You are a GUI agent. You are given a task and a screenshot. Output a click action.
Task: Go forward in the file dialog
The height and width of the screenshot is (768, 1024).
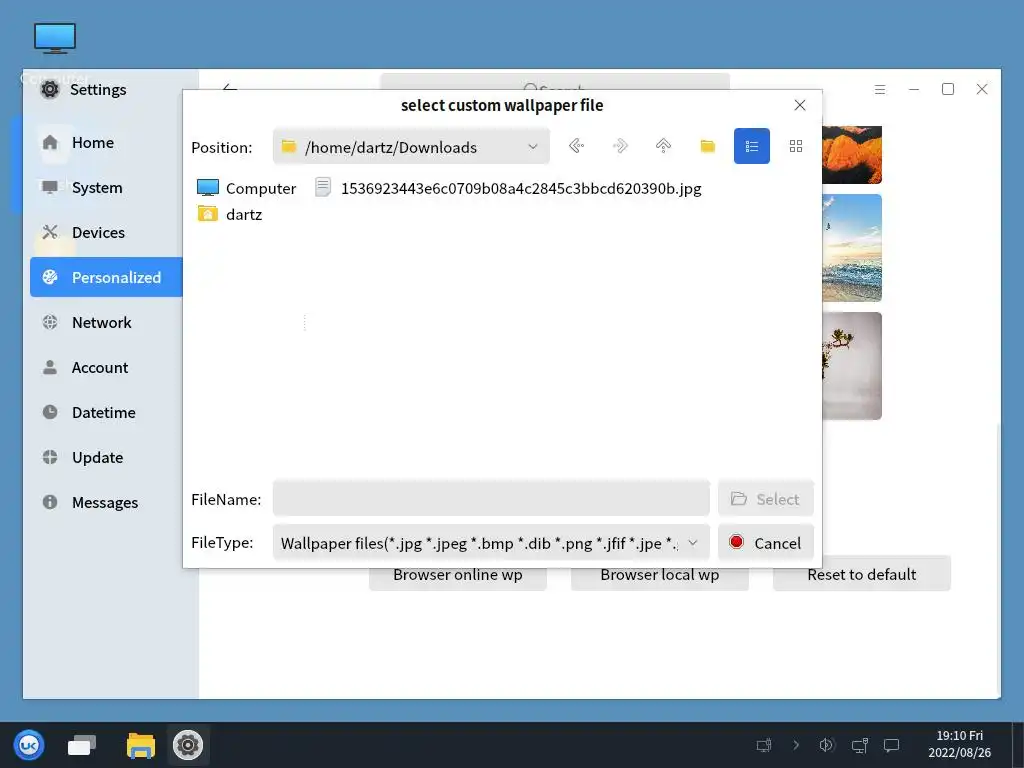(x=620, y=146)
